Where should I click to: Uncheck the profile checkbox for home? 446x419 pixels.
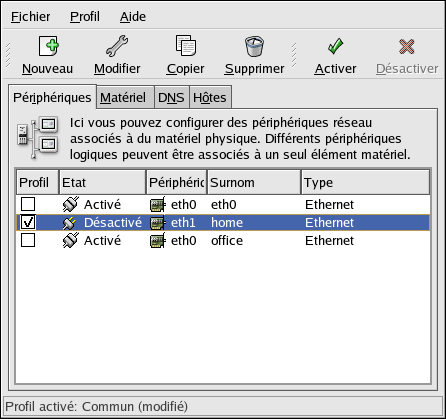28,222
